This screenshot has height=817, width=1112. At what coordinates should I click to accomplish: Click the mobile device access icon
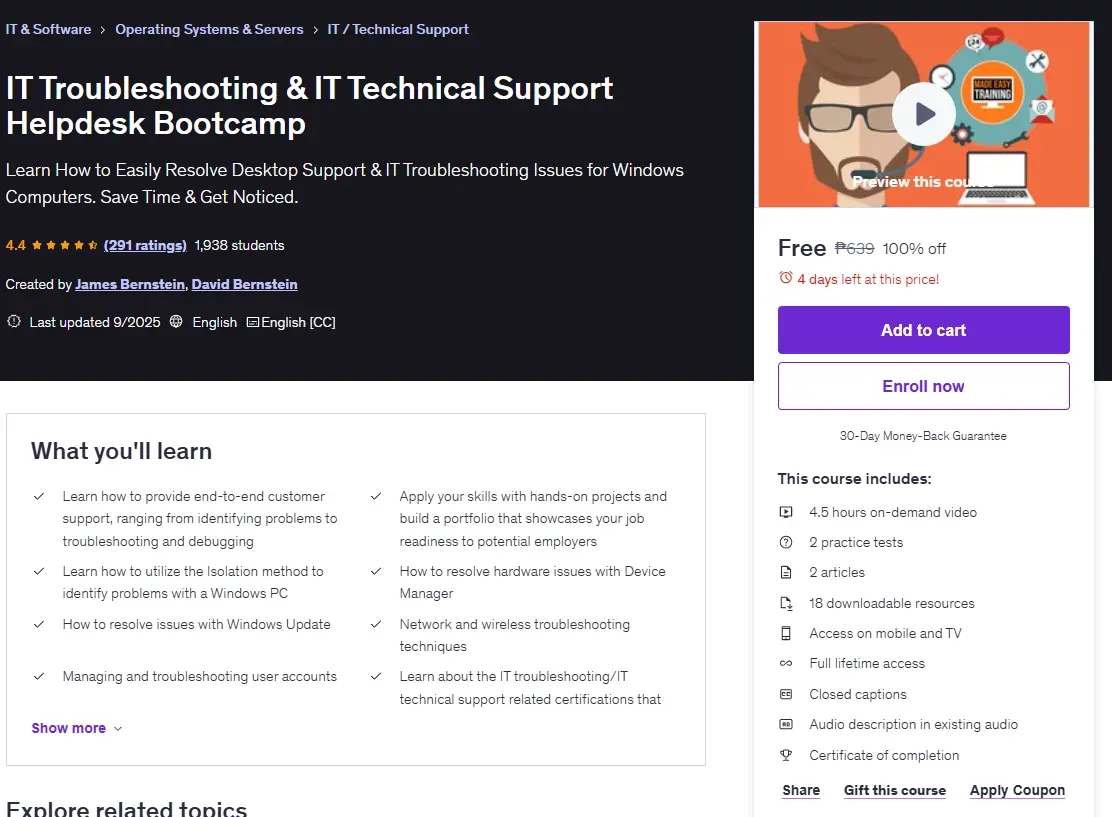point(786,633)
